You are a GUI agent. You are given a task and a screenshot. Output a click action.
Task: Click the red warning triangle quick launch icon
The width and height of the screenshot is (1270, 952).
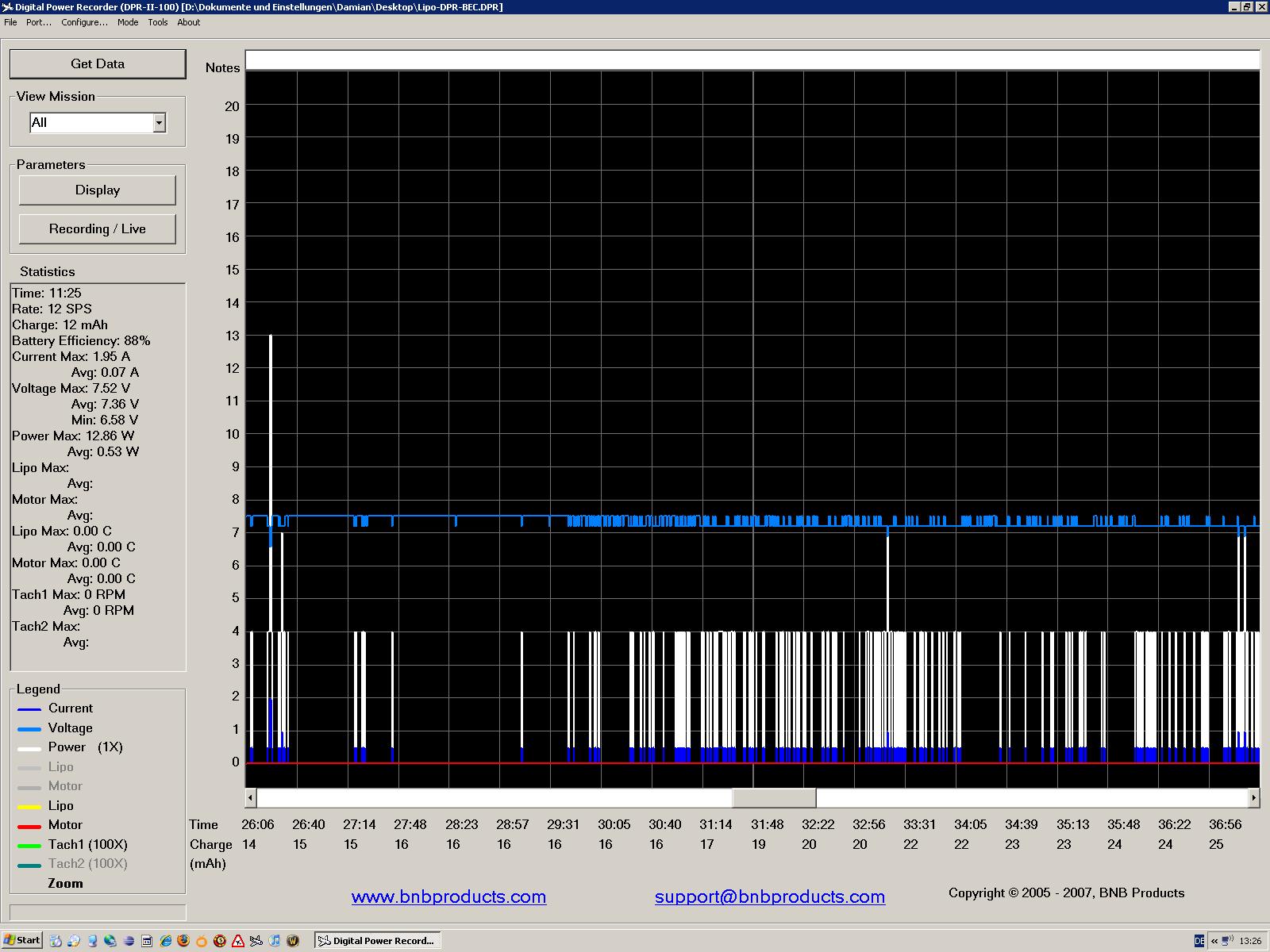[238, 941]
